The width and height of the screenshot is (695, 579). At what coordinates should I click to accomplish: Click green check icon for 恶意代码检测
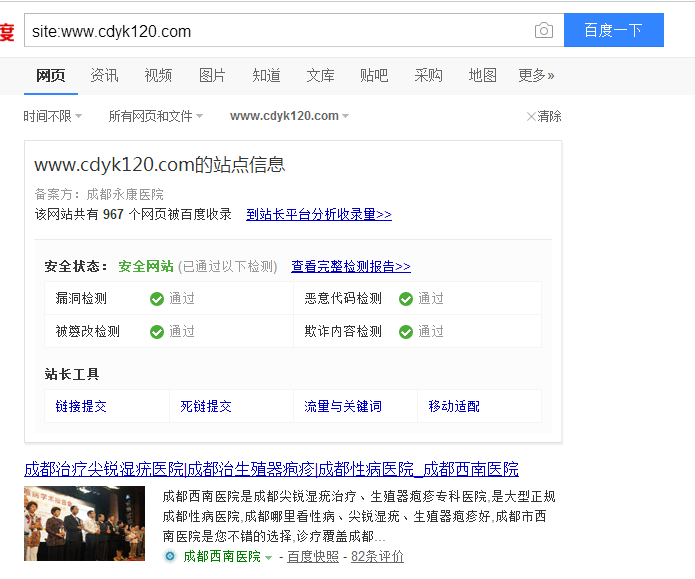pyautogui.click(x=406, y=299)
